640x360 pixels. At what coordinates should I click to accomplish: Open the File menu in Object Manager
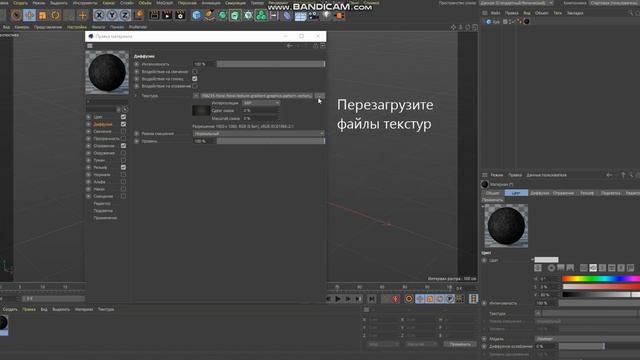coord(496,13)
